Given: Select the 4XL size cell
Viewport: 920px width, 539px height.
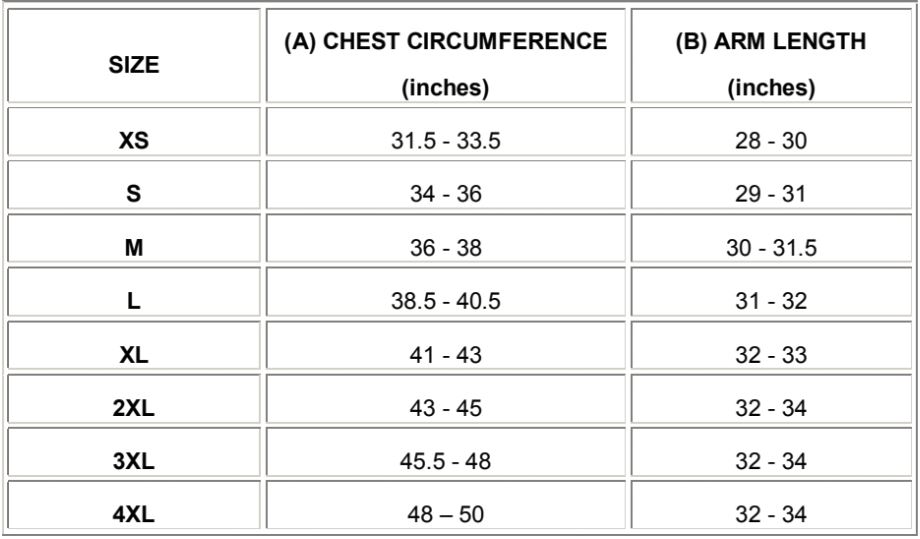Looking at the screenshot, I should click(x=134, y=516).
